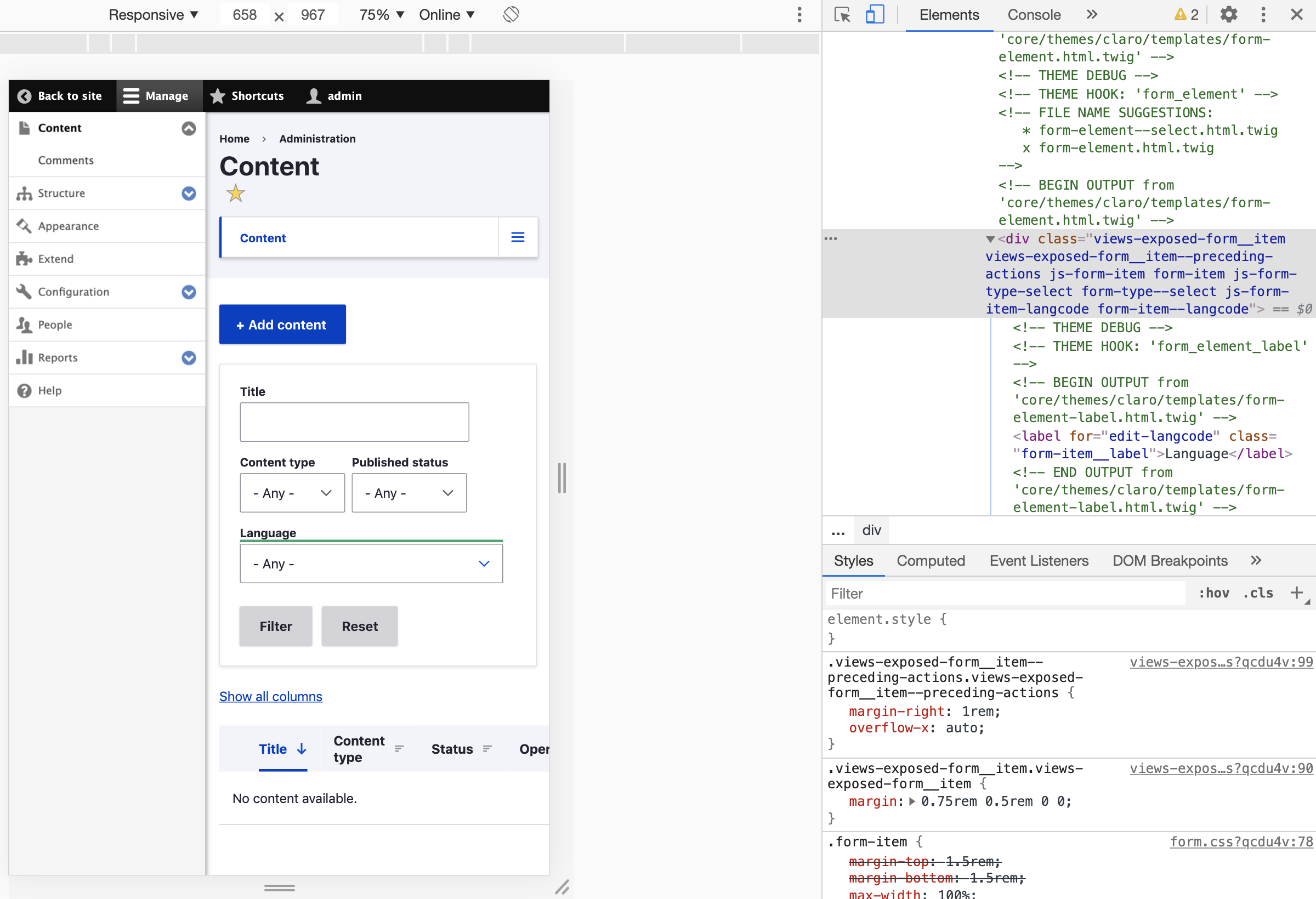This screenshot has width=1316, height=899.
Task: Click the Extend puzzle icon
Action: (x=24, y=259)
